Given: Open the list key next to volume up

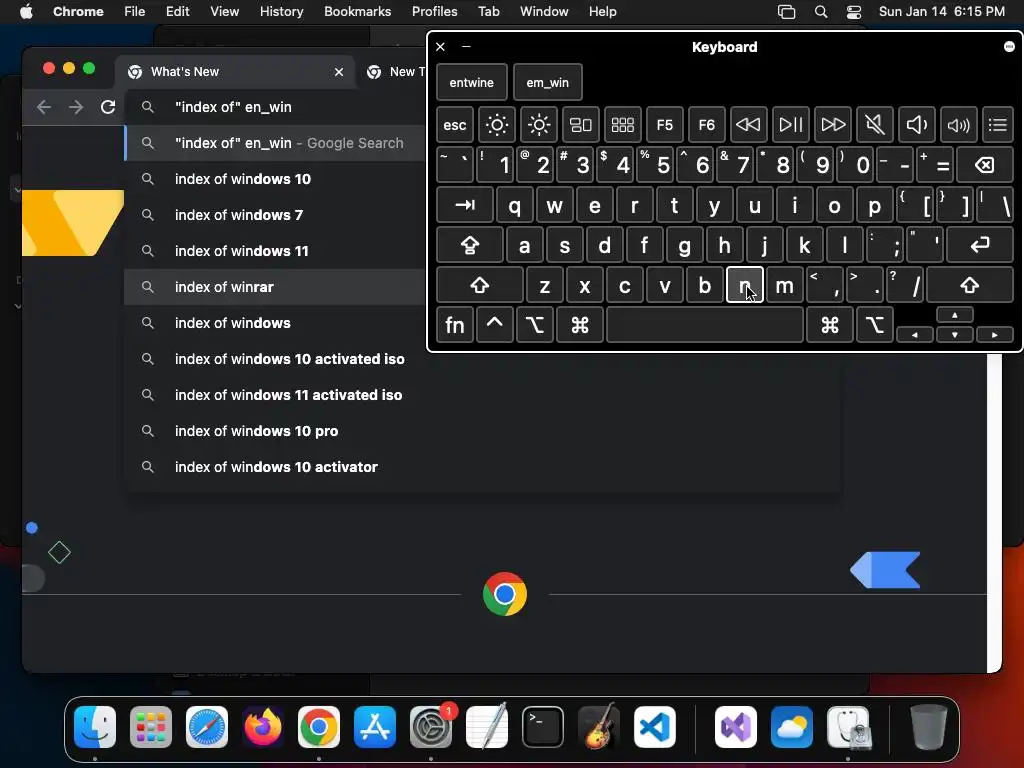Looking at the screenshot, I should [998, 125].
